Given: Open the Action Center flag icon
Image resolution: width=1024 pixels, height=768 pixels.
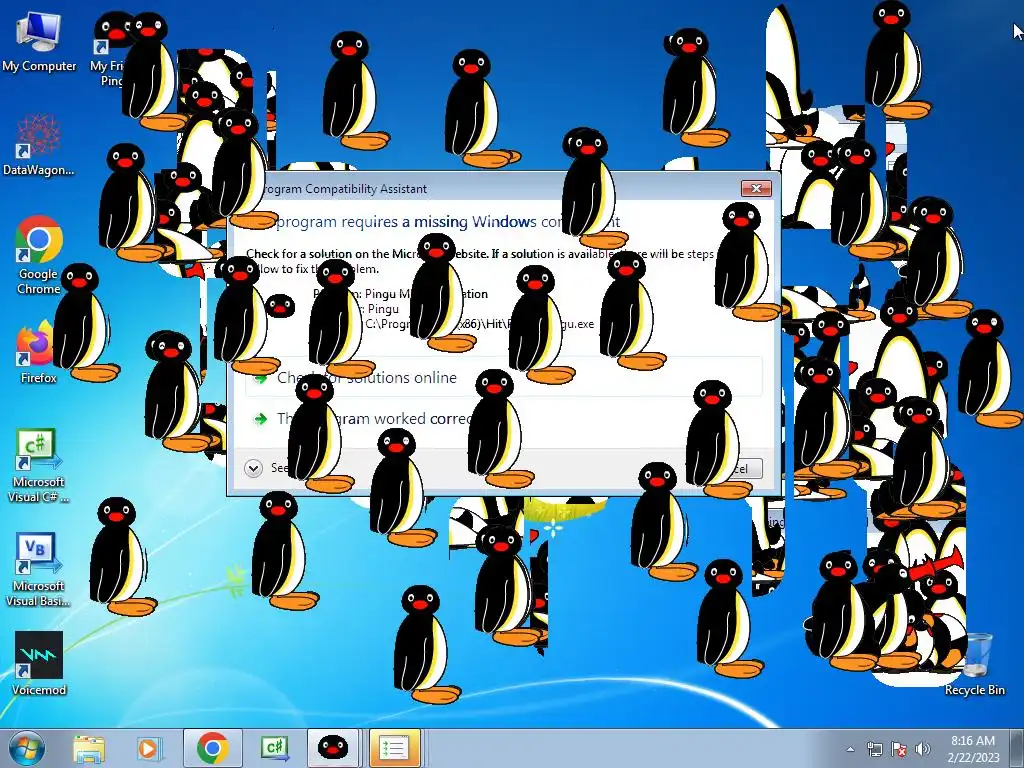Looking at the screenshot, I should 899,749.
